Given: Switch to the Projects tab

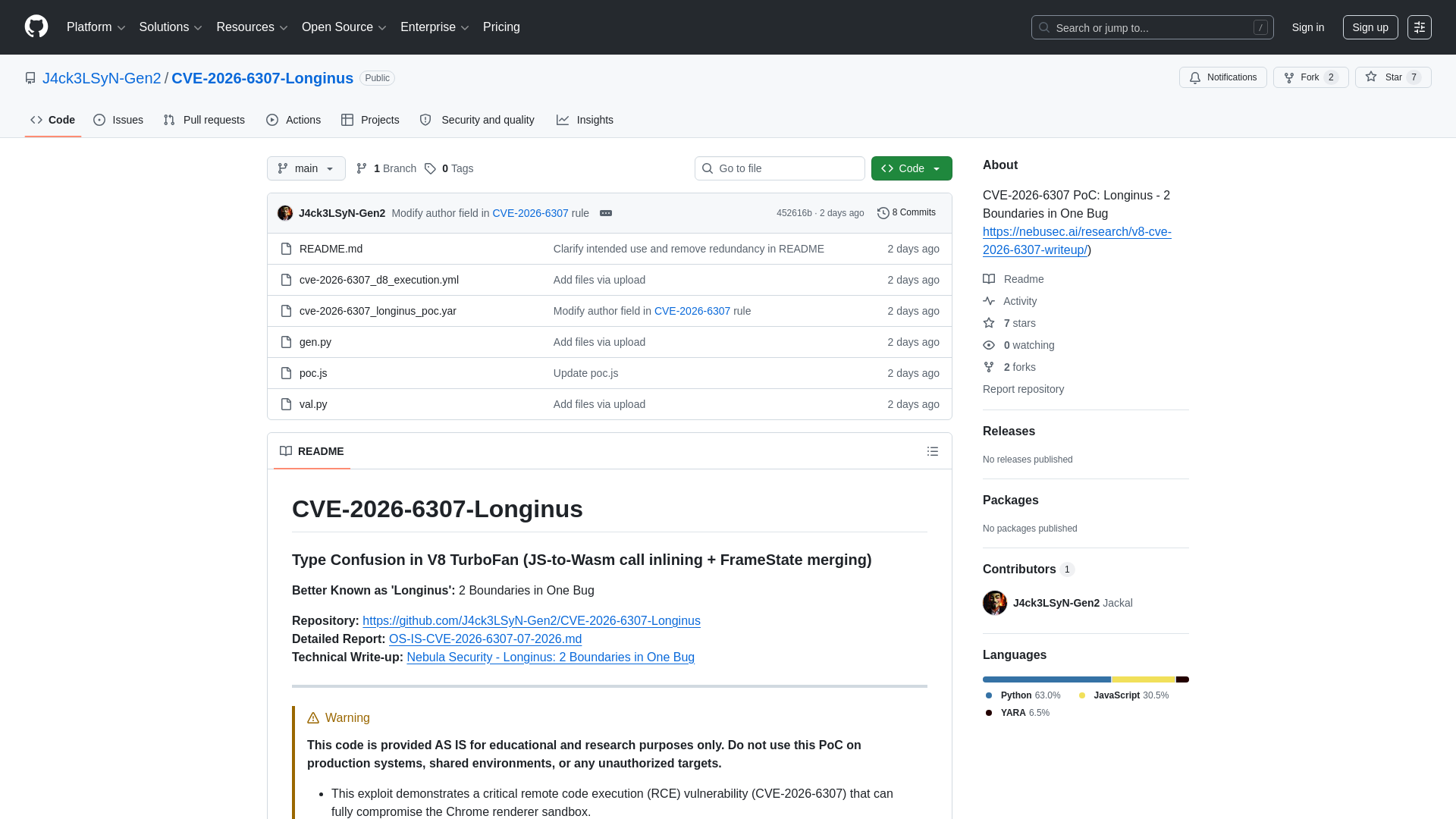Looking at the screenshot, I should [370, 120].
